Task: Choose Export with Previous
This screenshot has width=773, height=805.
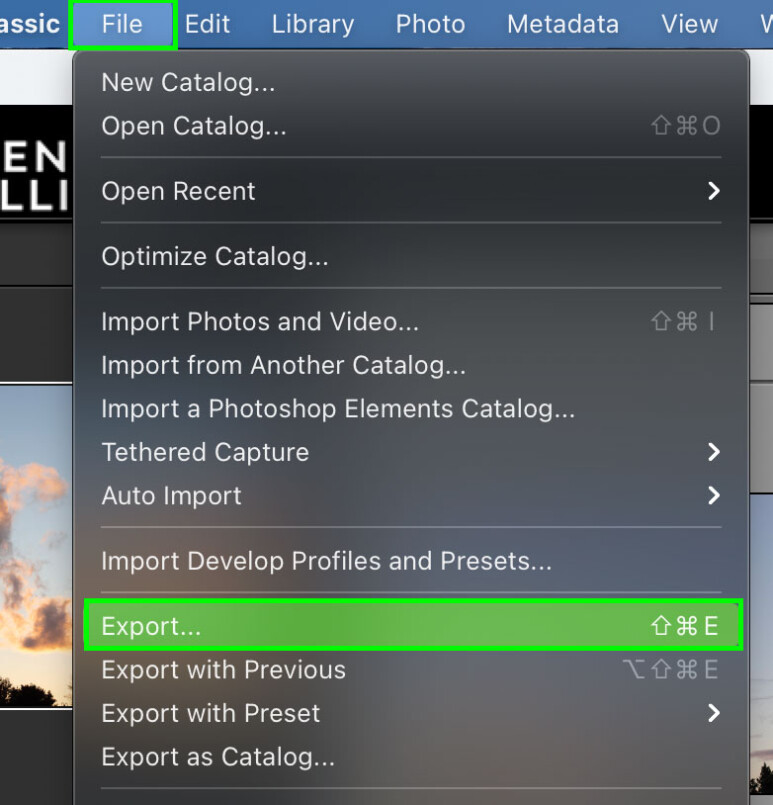Action: [222, 669]
